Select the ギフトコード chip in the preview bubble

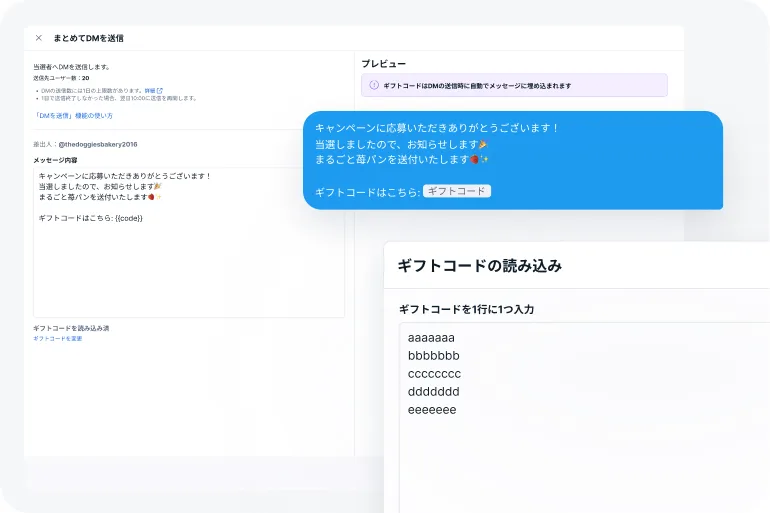pos(457,191)
